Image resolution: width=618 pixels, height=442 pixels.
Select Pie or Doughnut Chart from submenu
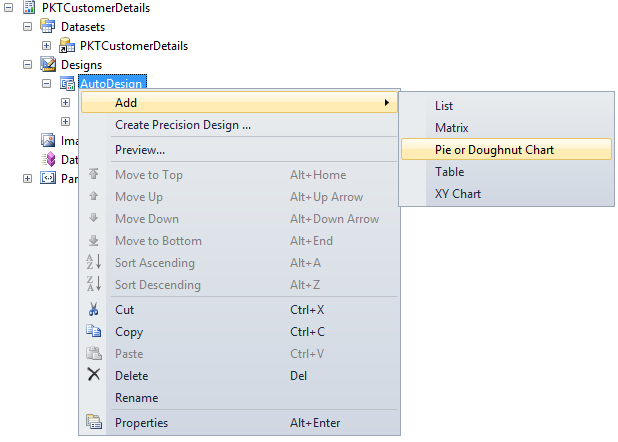coord(494,150)
